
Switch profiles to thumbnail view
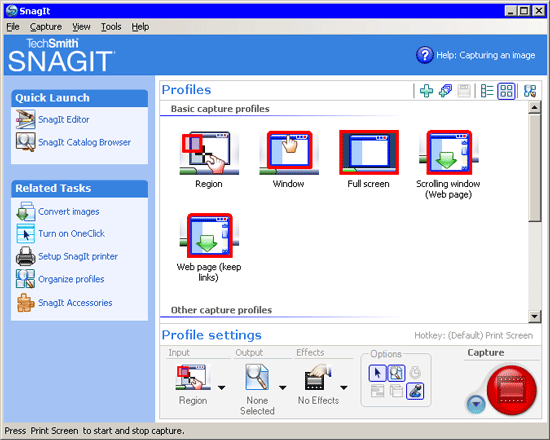coord(506,91)
